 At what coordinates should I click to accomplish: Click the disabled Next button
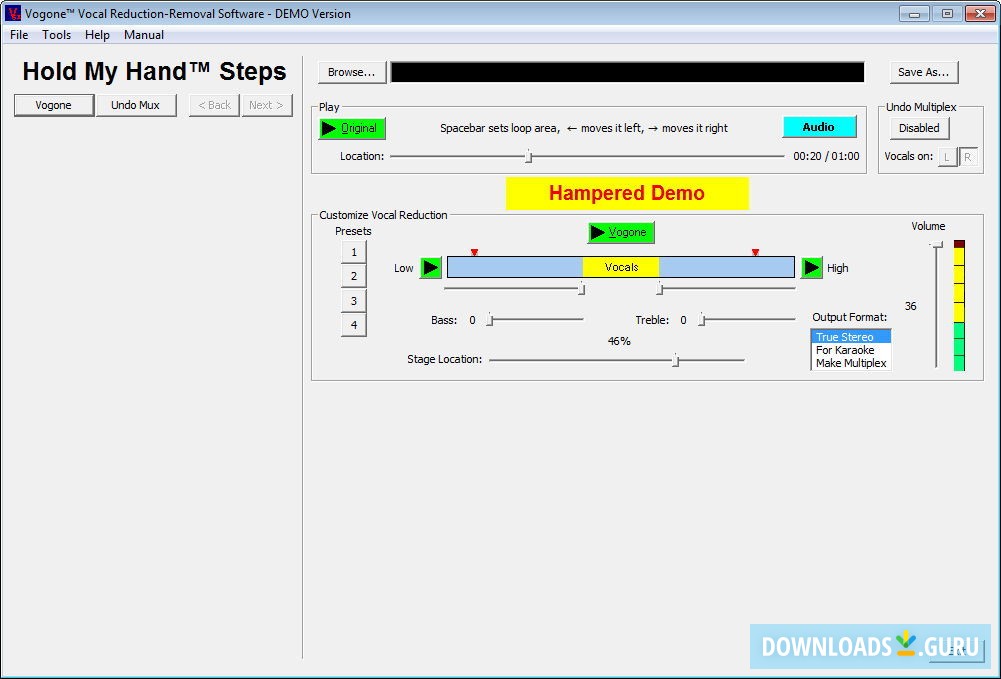tap(267, 105)
